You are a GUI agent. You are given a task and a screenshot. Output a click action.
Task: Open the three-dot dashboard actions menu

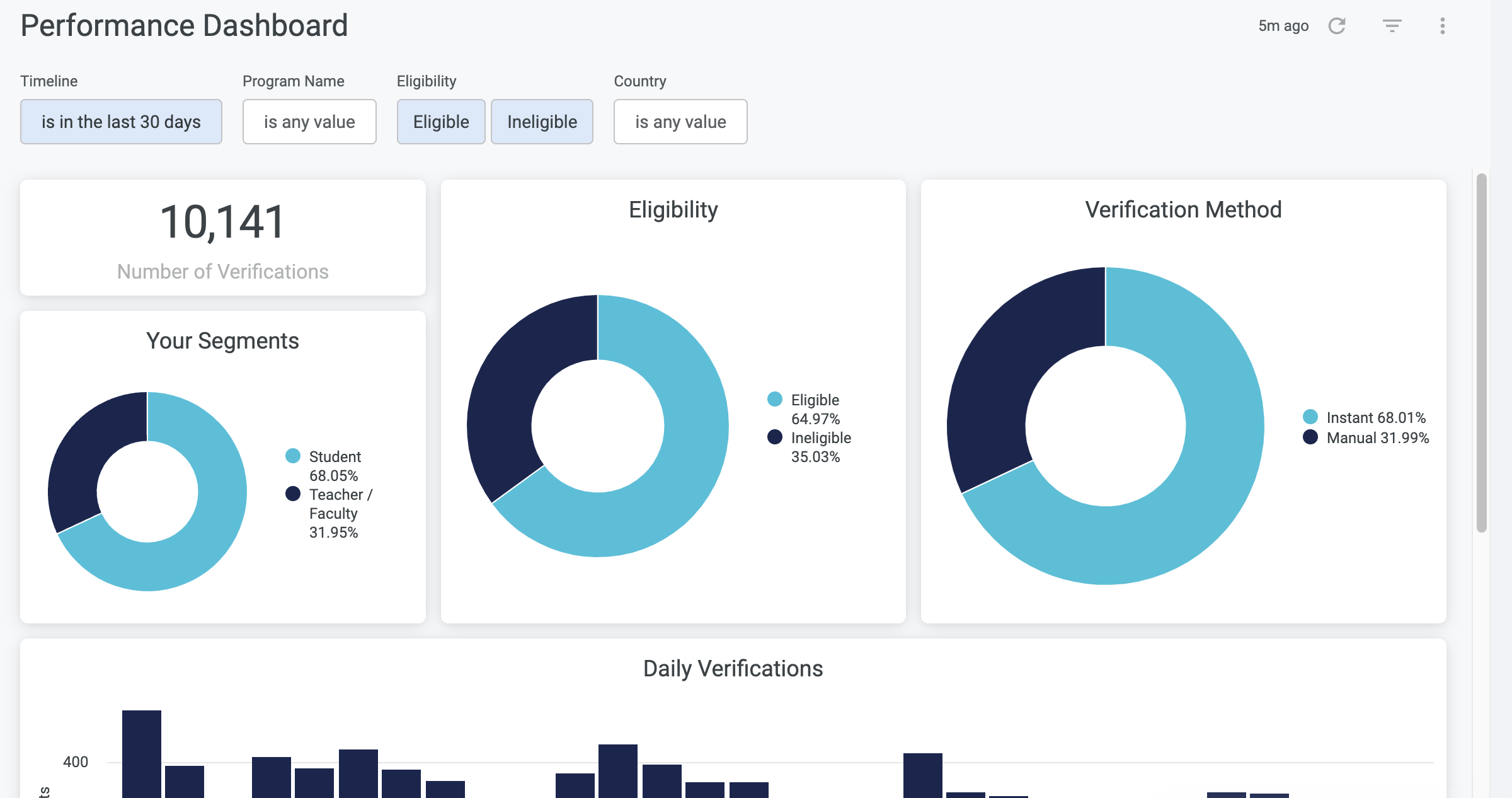tap(1441, 26)
